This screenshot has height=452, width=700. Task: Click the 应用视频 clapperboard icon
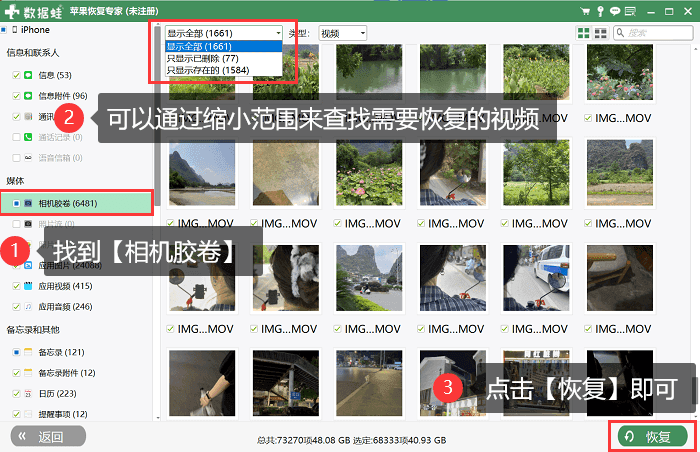(28, 286)
